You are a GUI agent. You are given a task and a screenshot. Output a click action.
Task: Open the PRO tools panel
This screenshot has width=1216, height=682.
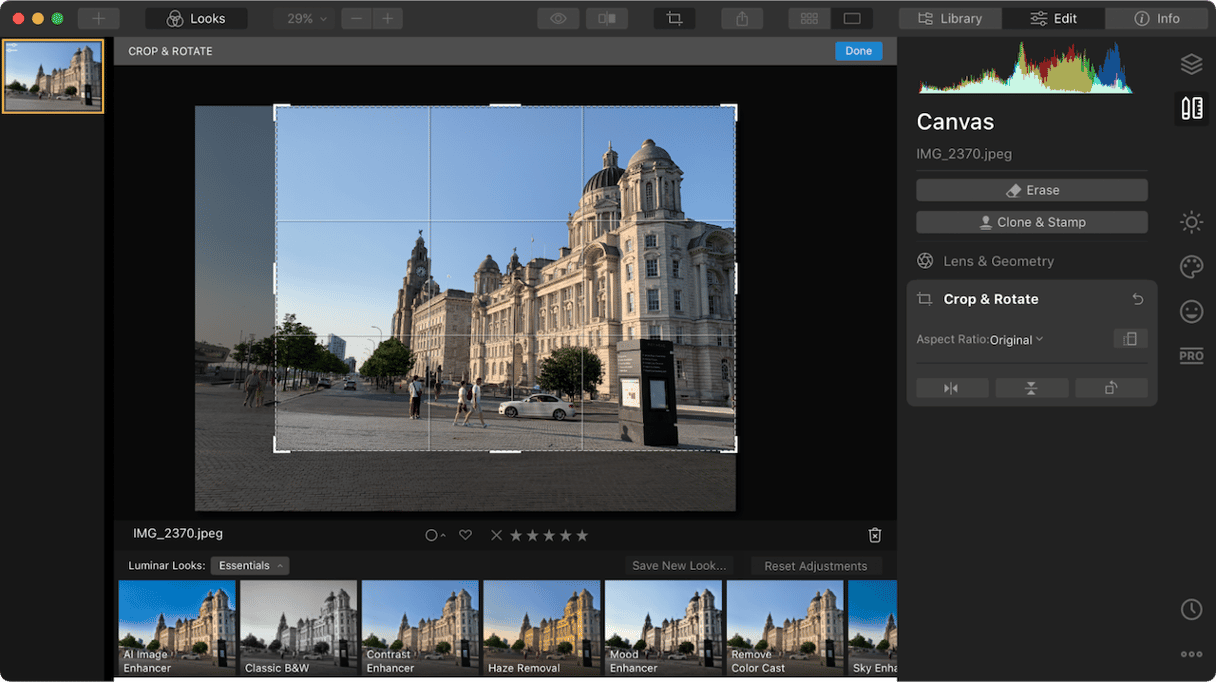[1190, 356]
